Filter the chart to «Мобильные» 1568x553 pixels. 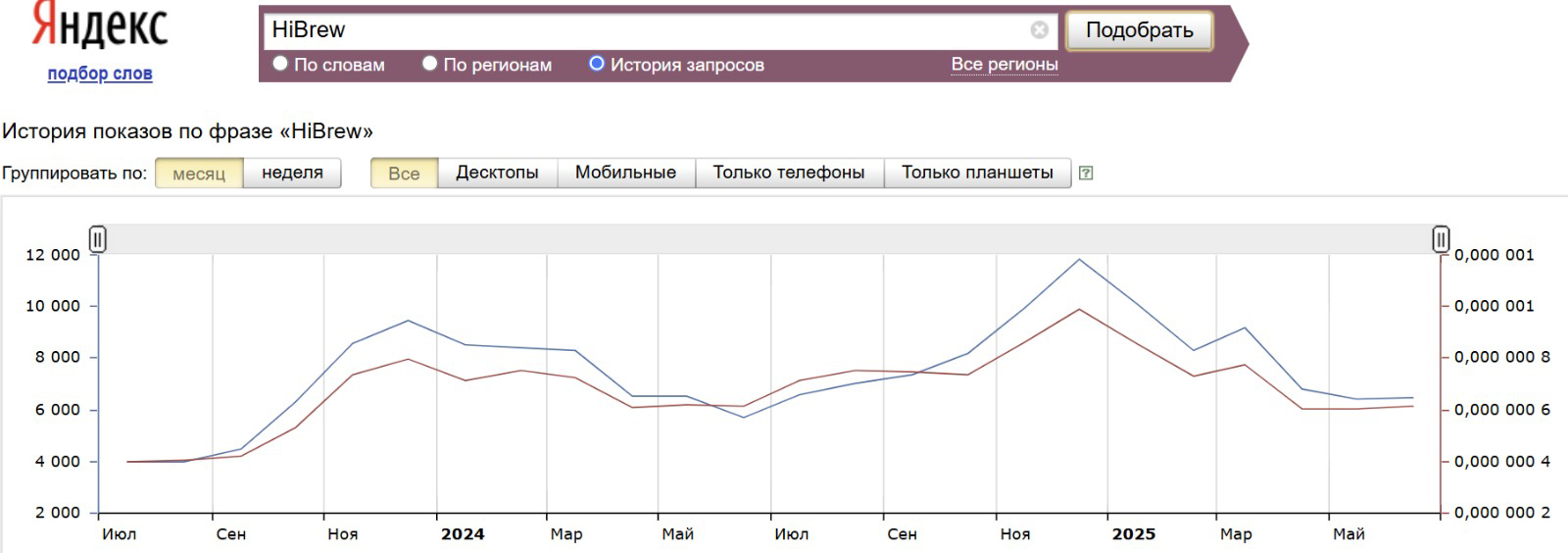point(625,173)
